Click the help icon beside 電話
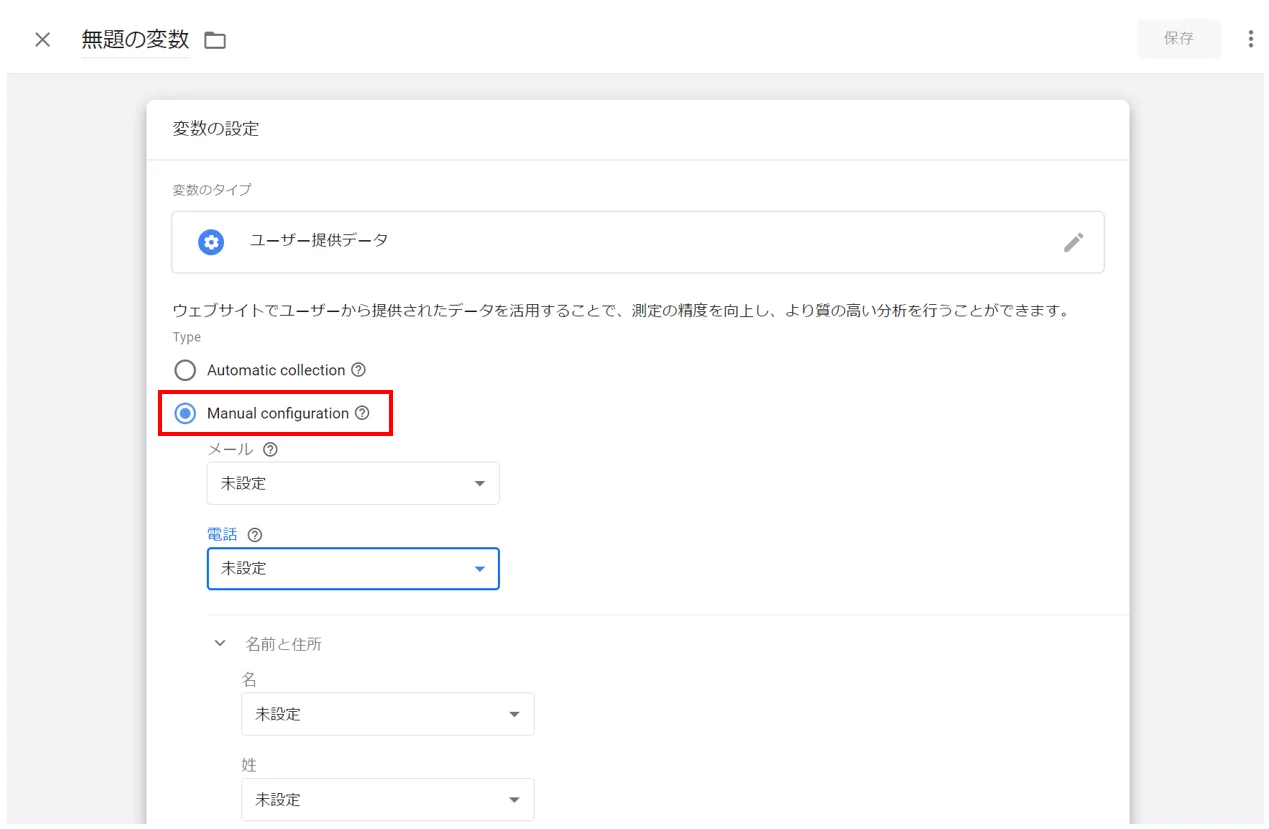The image size is (1269, 829). click(x=255, y=533)
